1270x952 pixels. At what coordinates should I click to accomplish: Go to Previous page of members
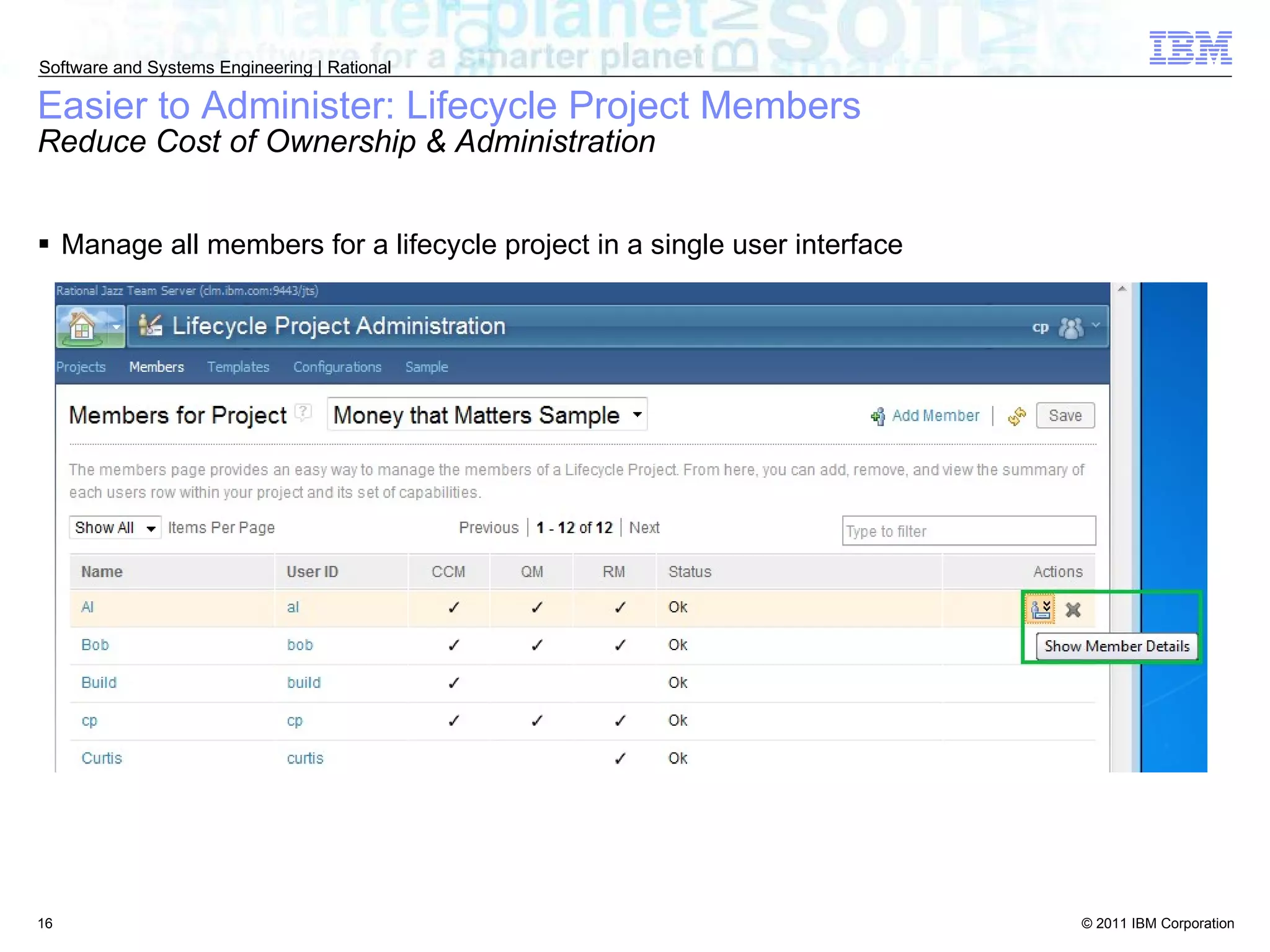coord(489,527)
